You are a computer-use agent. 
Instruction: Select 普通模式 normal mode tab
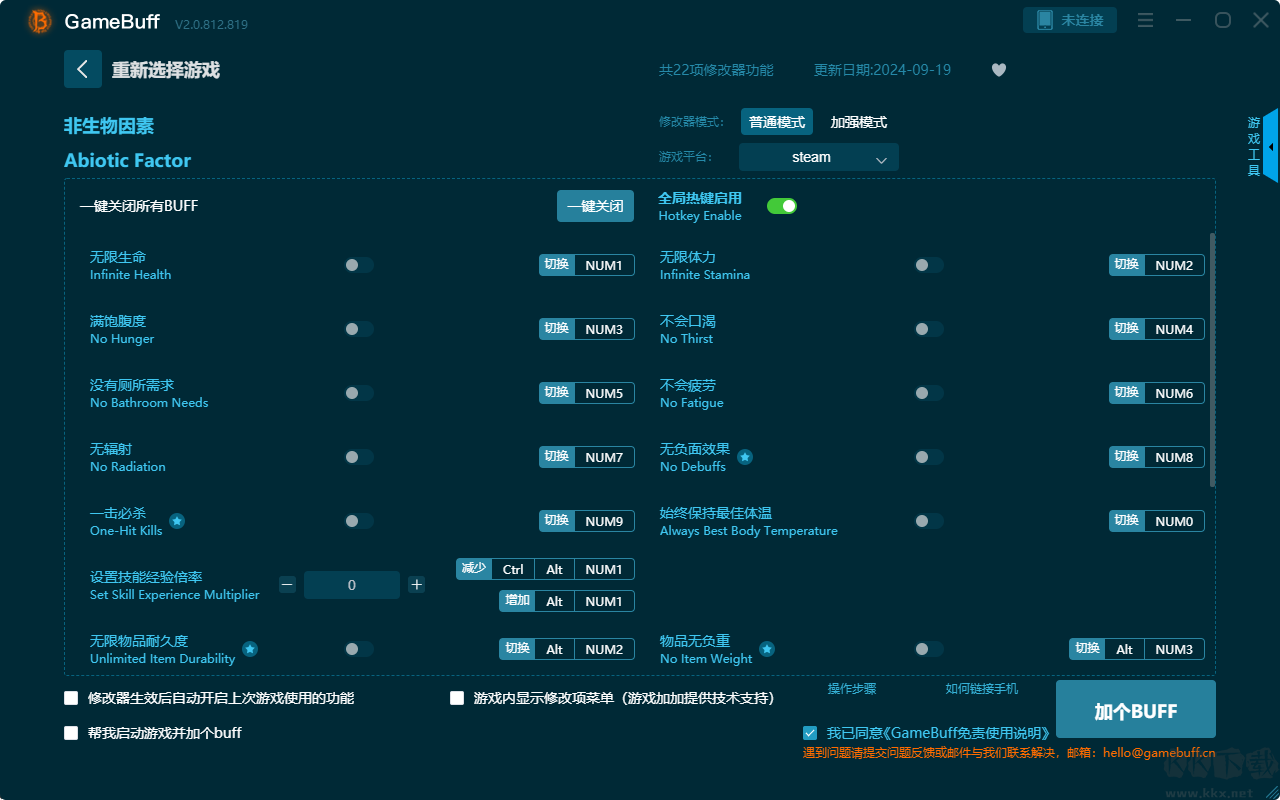(777, 122)
